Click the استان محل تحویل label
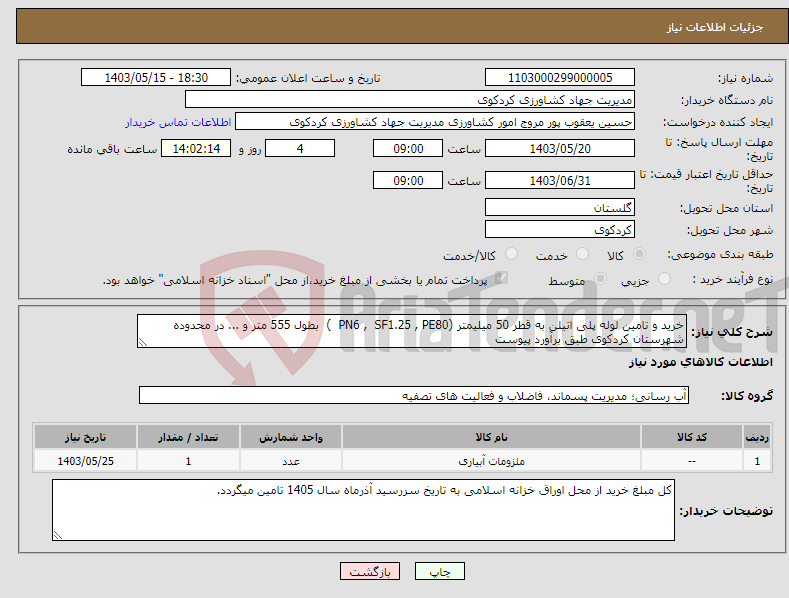This screenshot has height=598, width=789. [x=727, y=208]
